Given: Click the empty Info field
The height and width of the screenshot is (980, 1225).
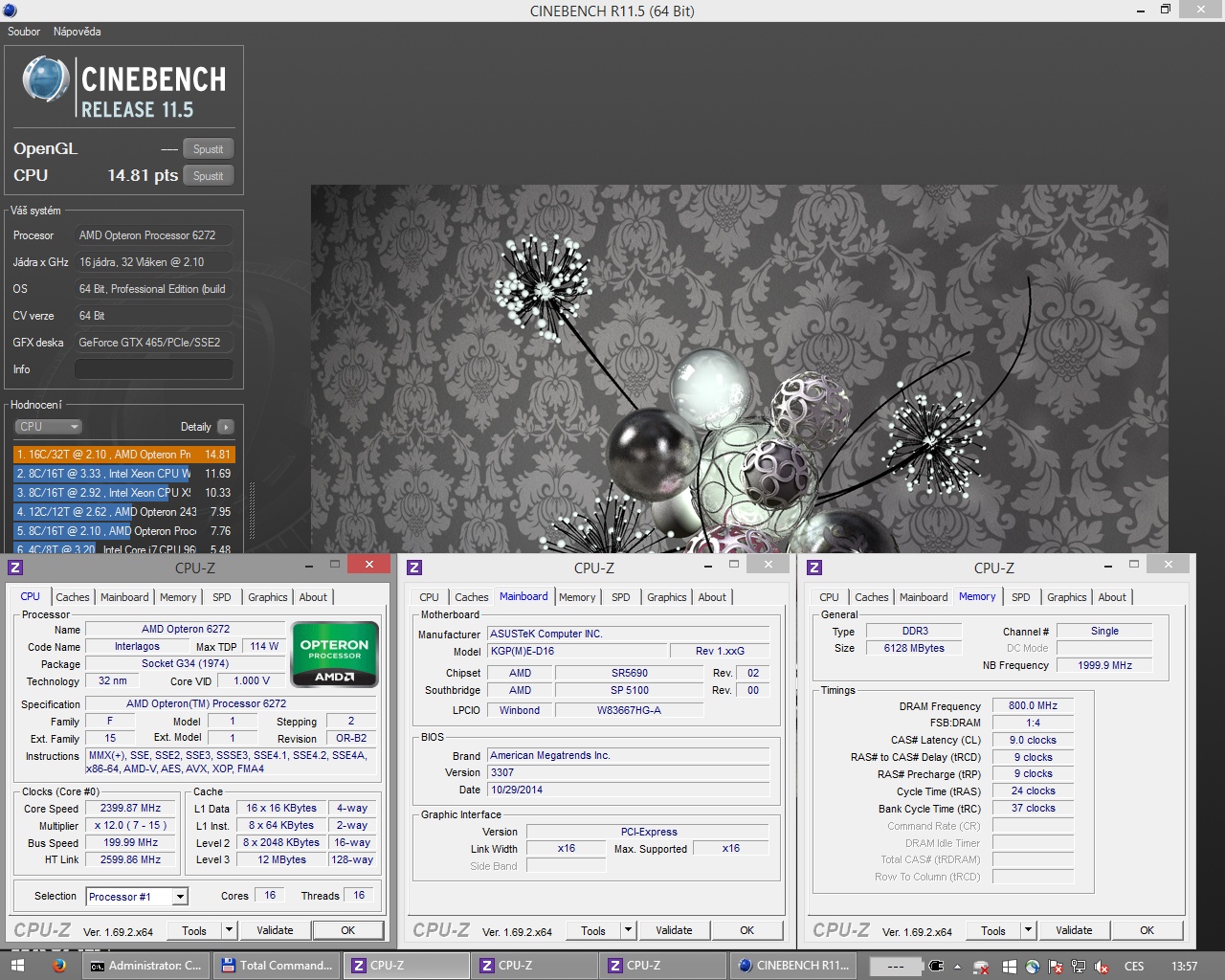Looking at the screenshot, I should (x=154, y=369).
